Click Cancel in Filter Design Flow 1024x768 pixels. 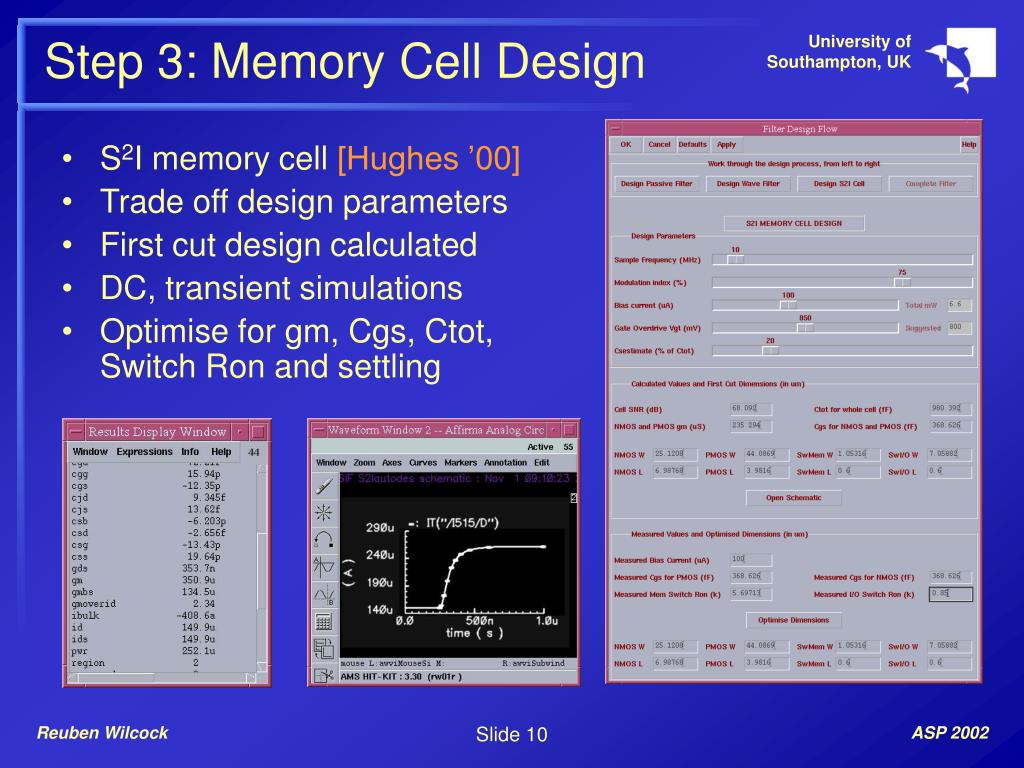tap(659, 144)
